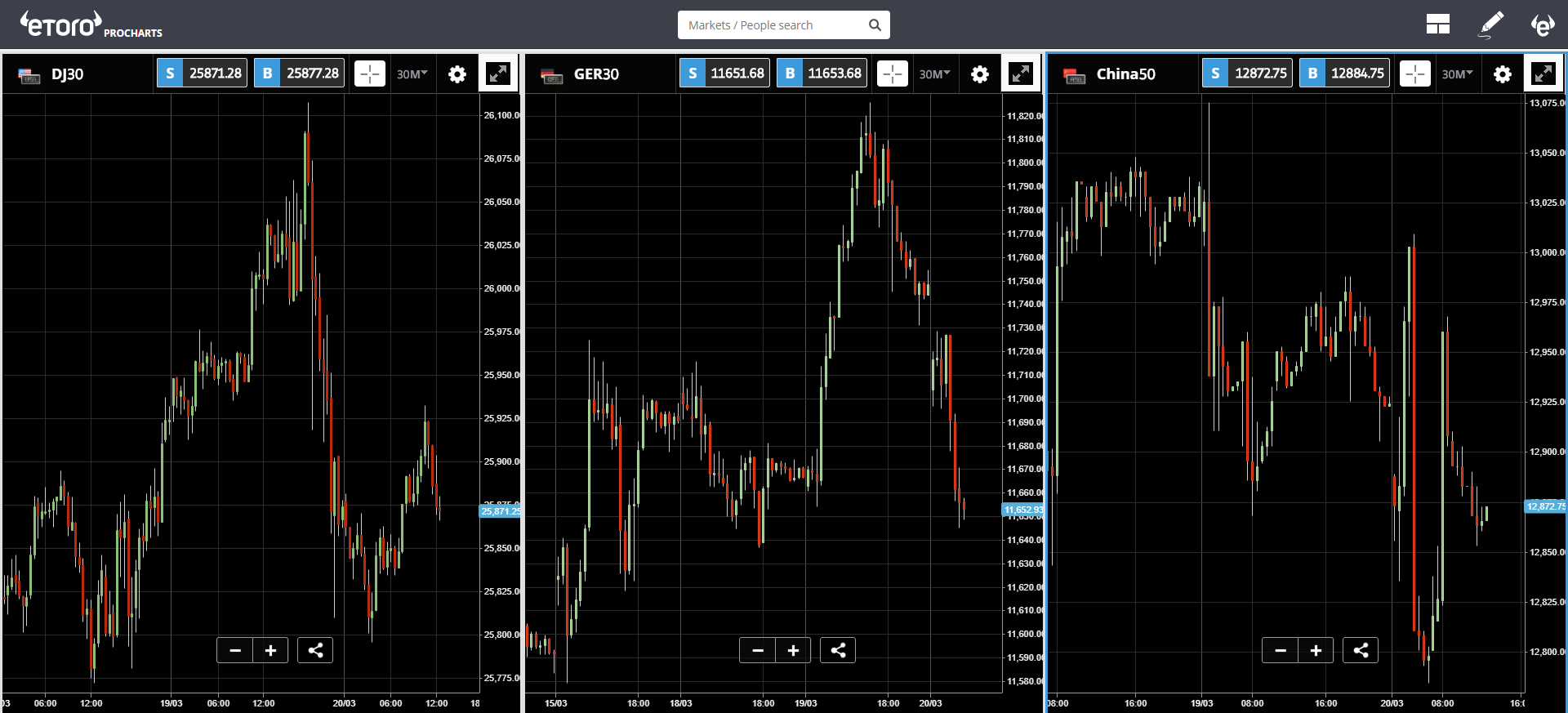The height and width of the screenshot is (713, 1568).
Task: Click the eToro account icon top right
Action: (x=1542, y=25)
